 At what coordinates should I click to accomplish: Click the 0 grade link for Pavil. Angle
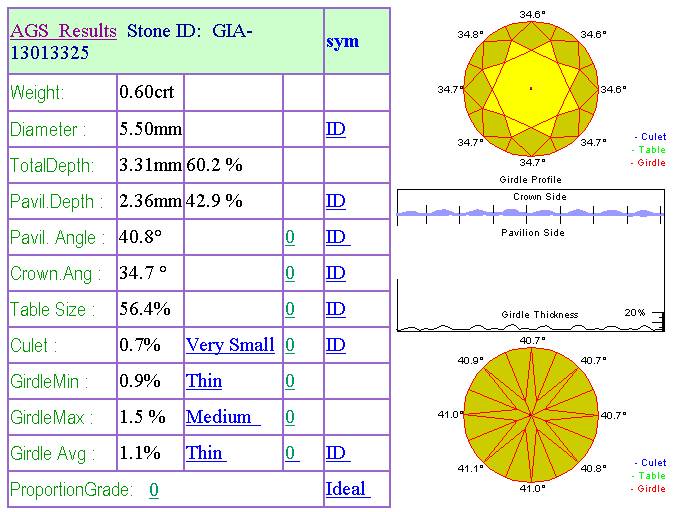click(290, 237)
